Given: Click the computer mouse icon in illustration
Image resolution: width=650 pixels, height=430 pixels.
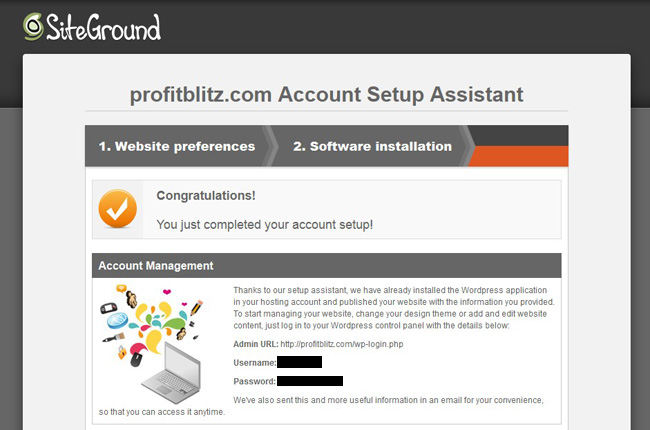Looking at the screenshot, I should (136, 359).
